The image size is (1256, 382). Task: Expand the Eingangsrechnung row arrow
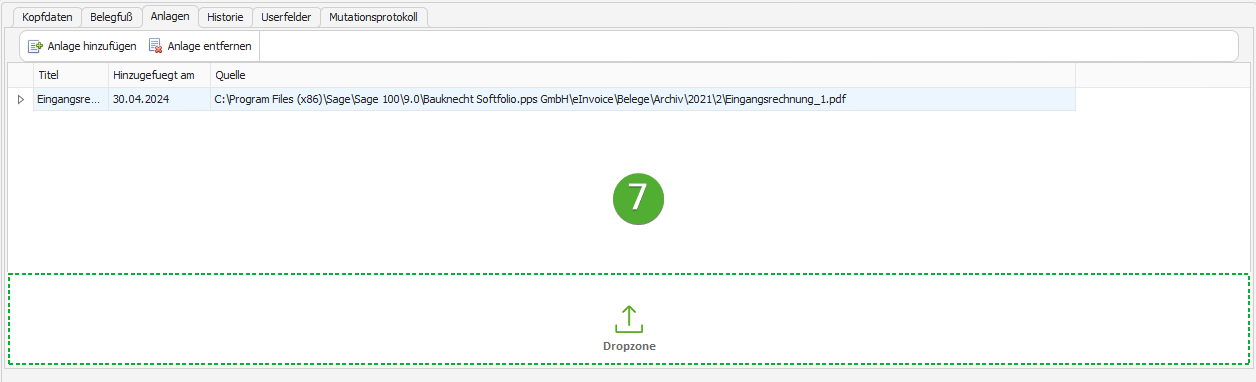21,99
